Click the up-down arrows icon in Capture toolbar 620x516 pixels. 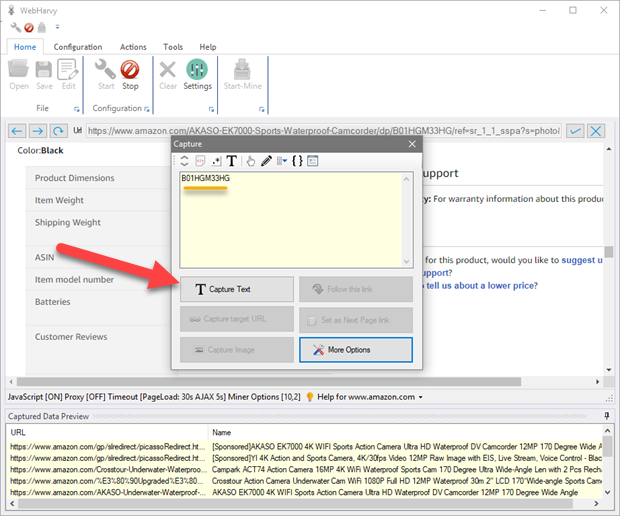pos(183,160)
